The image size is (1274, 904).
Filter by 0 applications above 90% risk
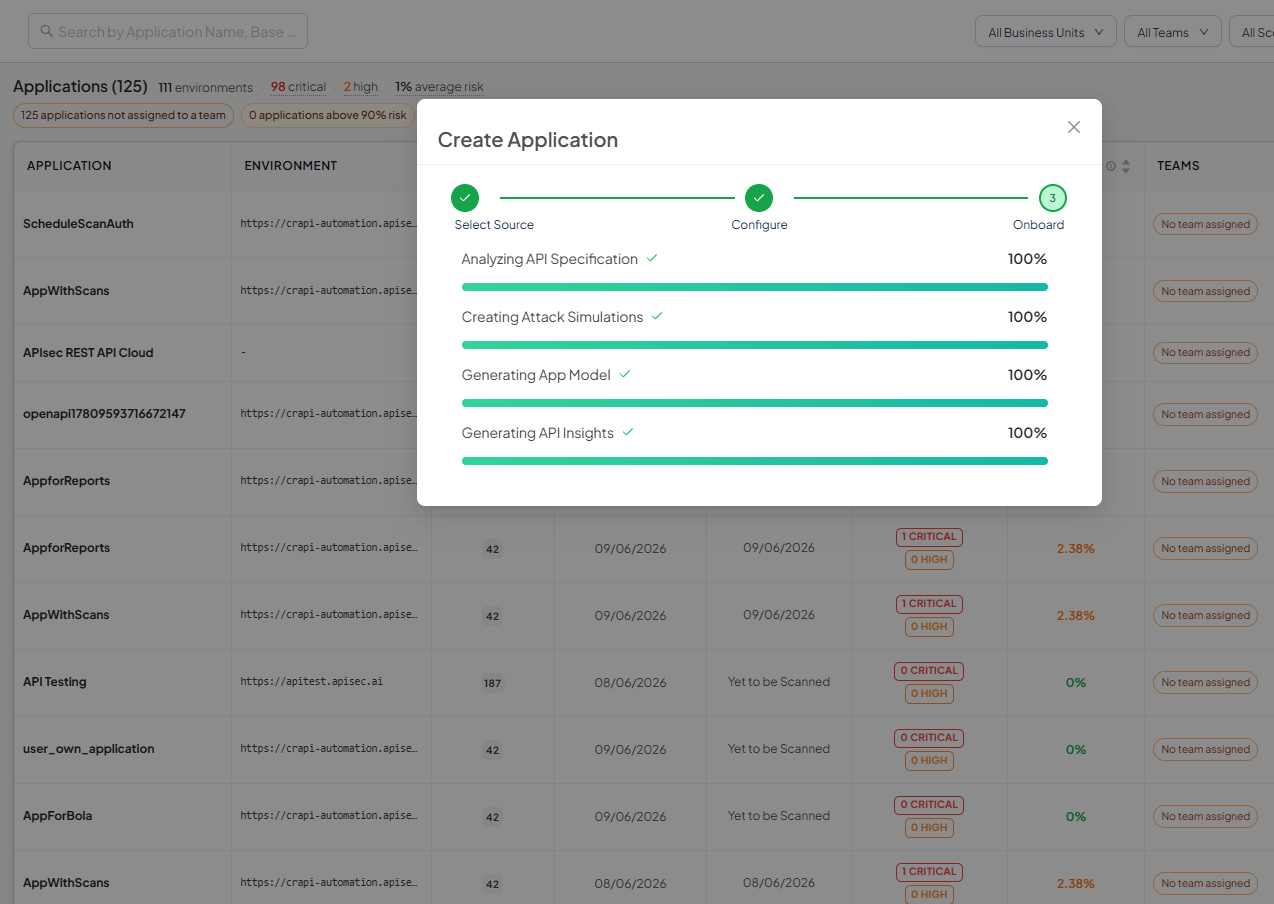328,115
